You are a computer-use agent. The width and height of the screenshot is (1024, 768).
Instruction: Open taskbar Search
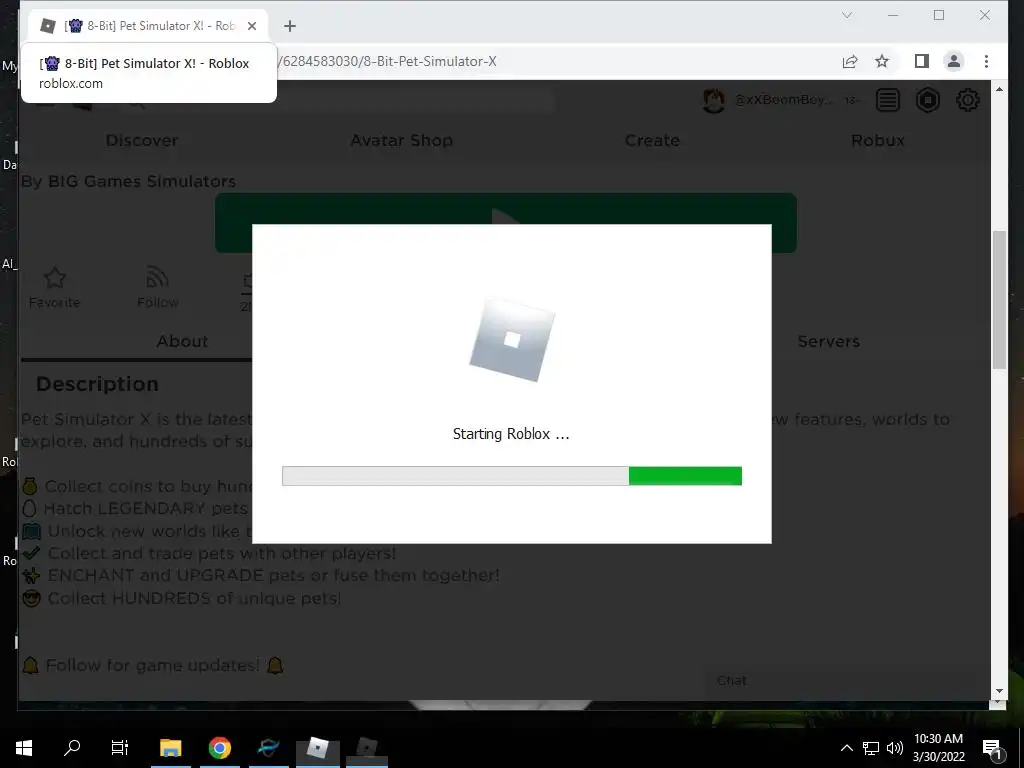tap(72, 748)
